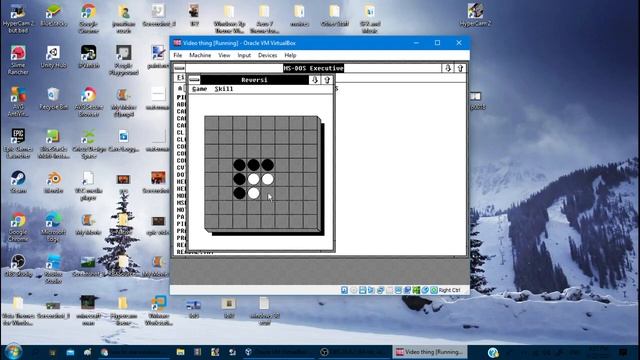Open the Blender desktop shortcut

[x=53, y=182]
